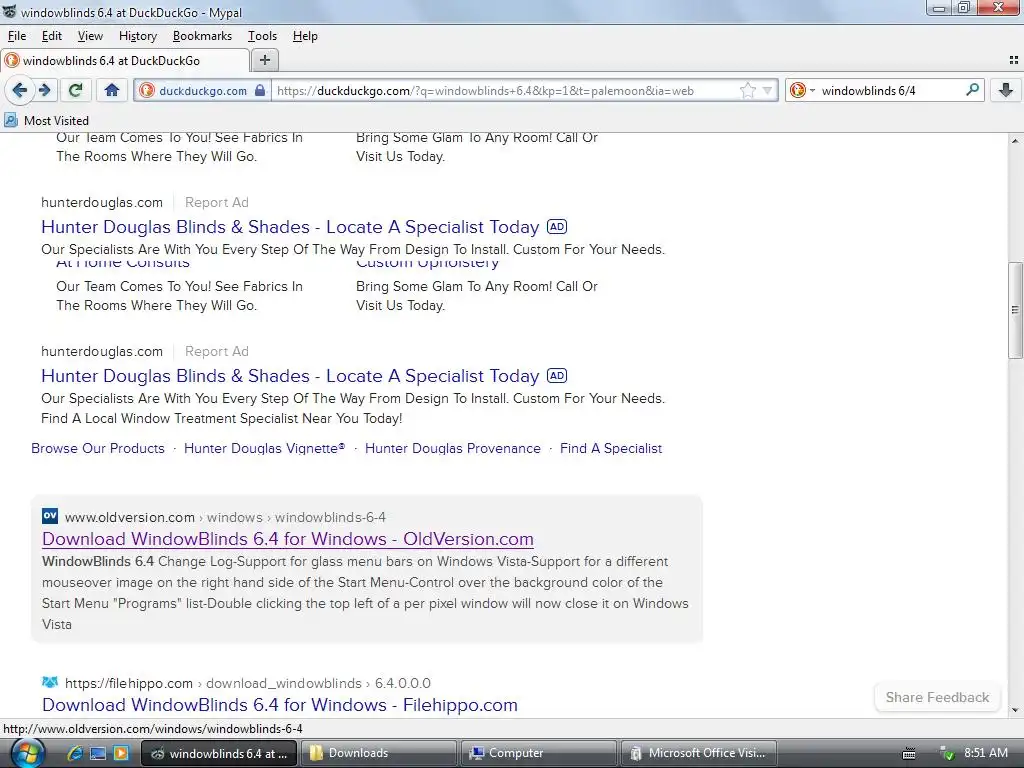This screenshot has width=1024, height=768.
Task: Click the Mypal icon in title bar
Action: coord(9,12)
